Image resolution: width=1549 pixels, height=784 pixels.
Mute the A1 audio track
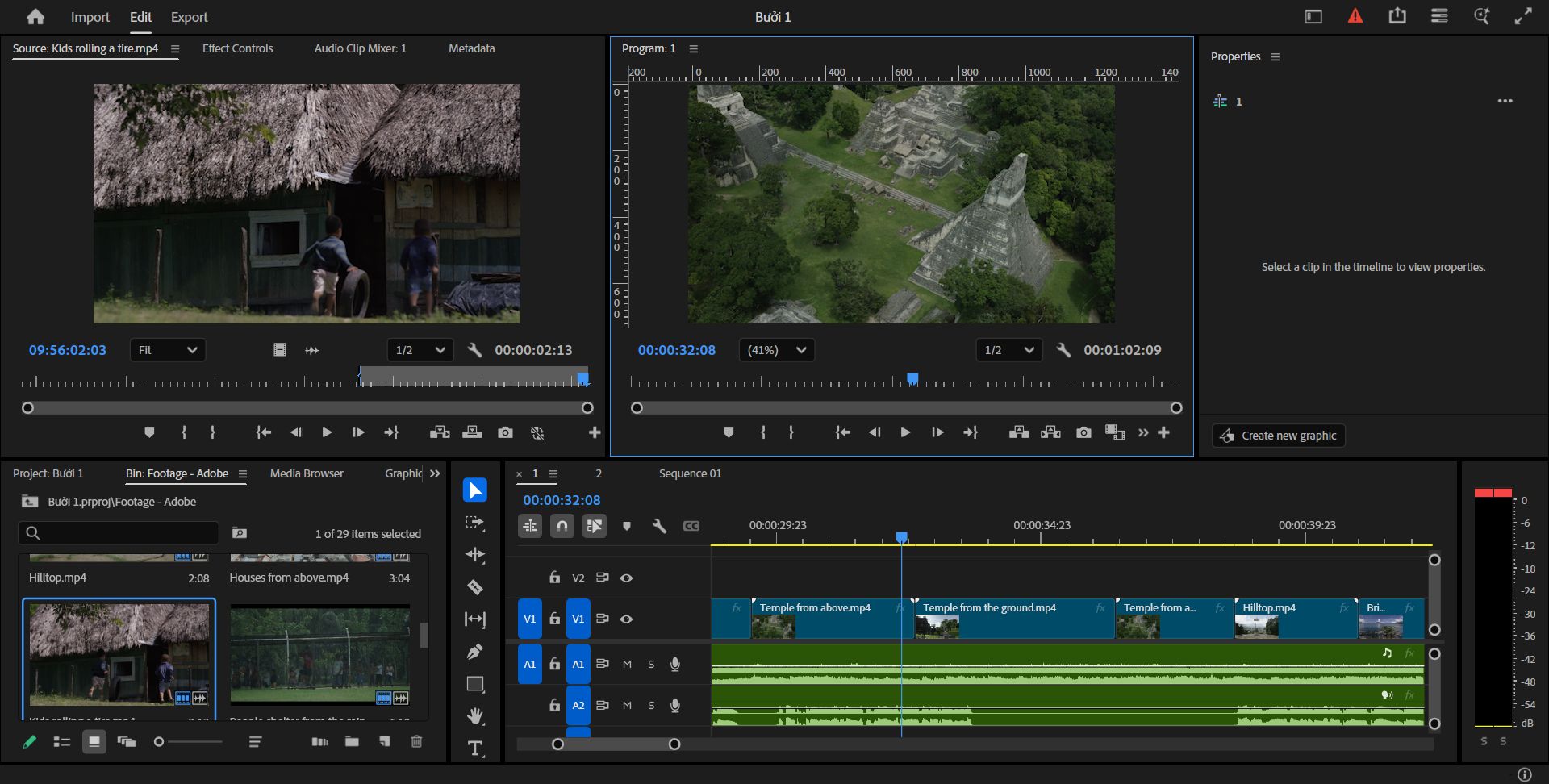coord(627,664)
